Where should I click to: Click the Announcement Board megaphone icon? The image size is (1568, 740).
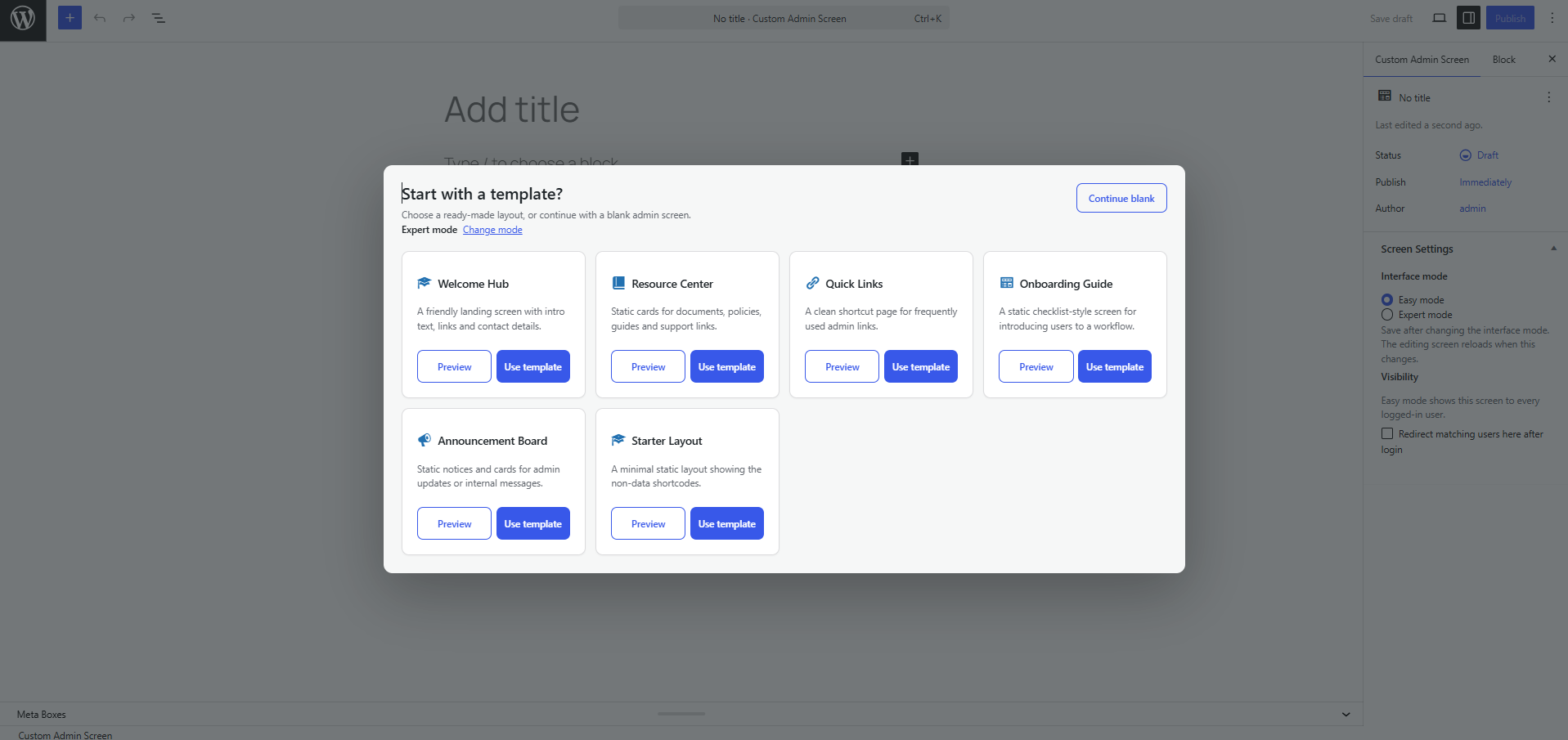pos(424,440)
